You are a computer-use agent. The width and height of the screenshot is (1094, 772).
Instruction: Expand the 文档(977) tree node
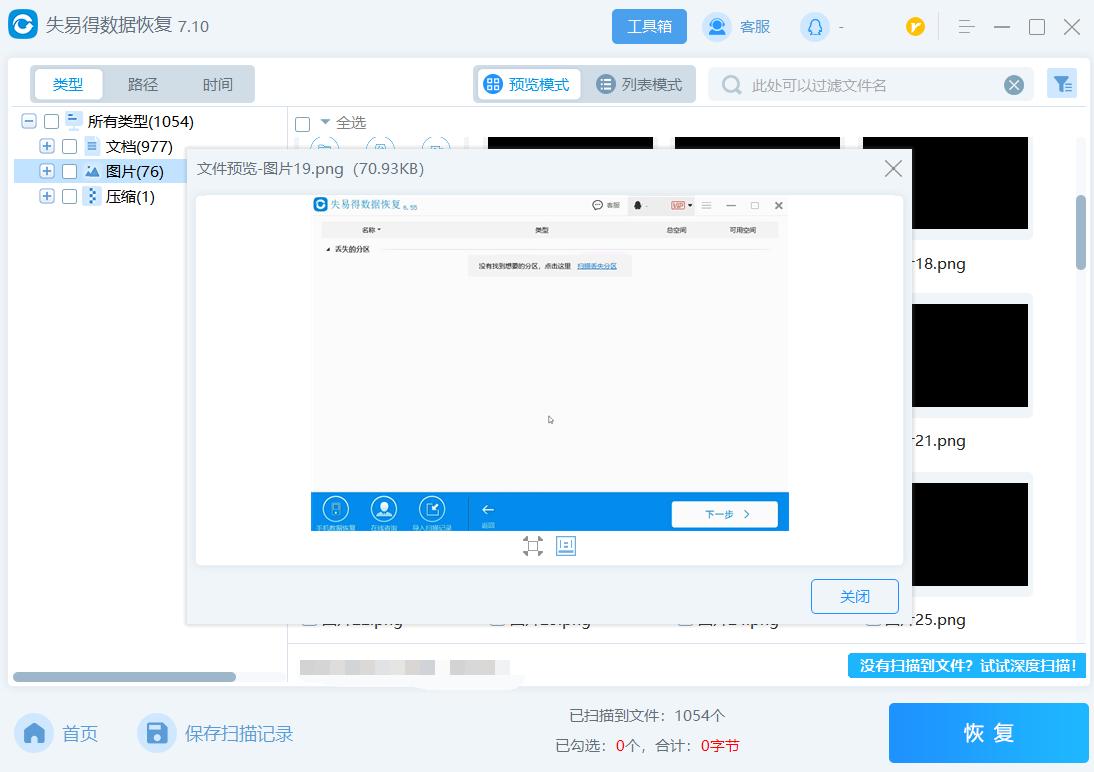(x=46, y=145)
